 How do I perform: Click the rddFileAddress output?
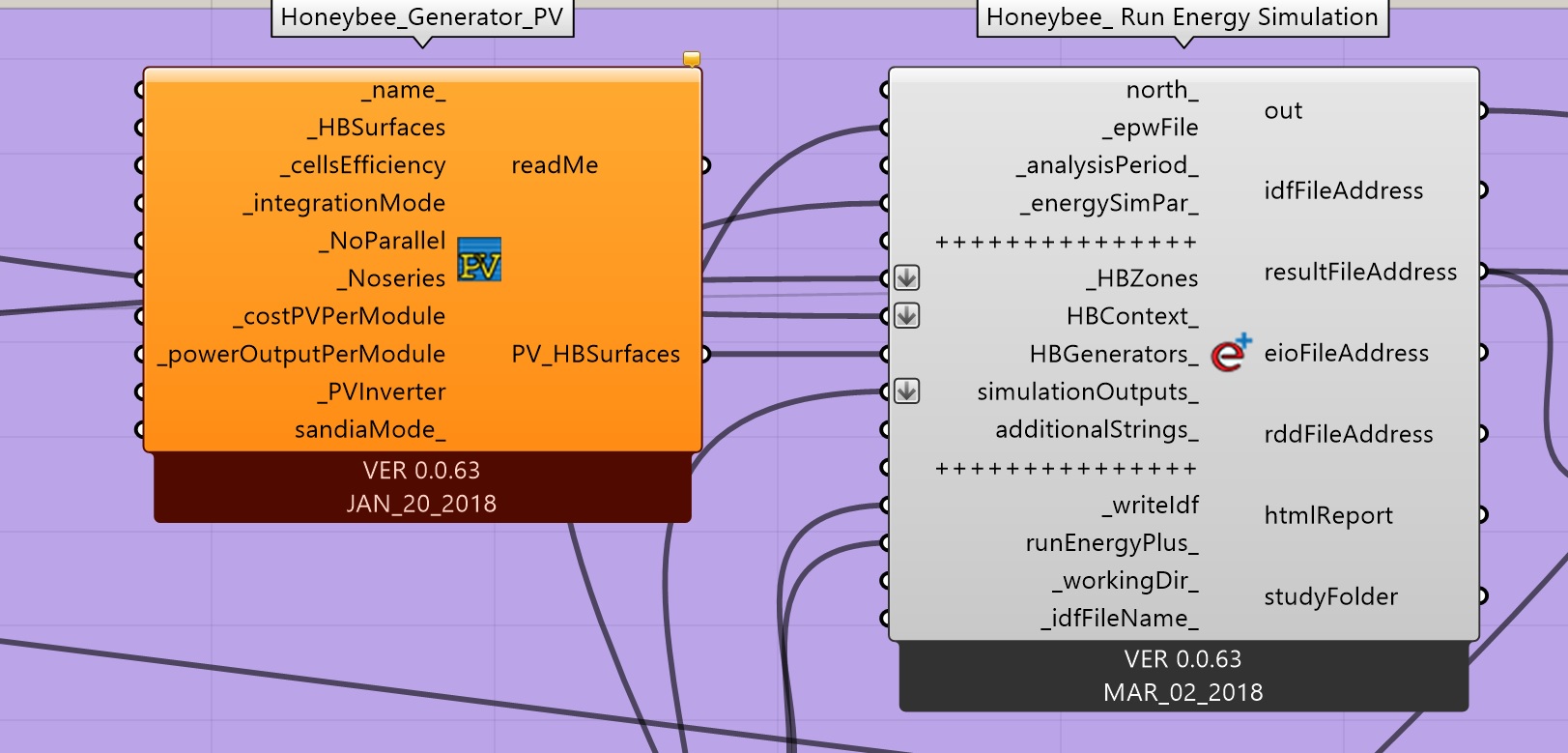pos(1349,434)
